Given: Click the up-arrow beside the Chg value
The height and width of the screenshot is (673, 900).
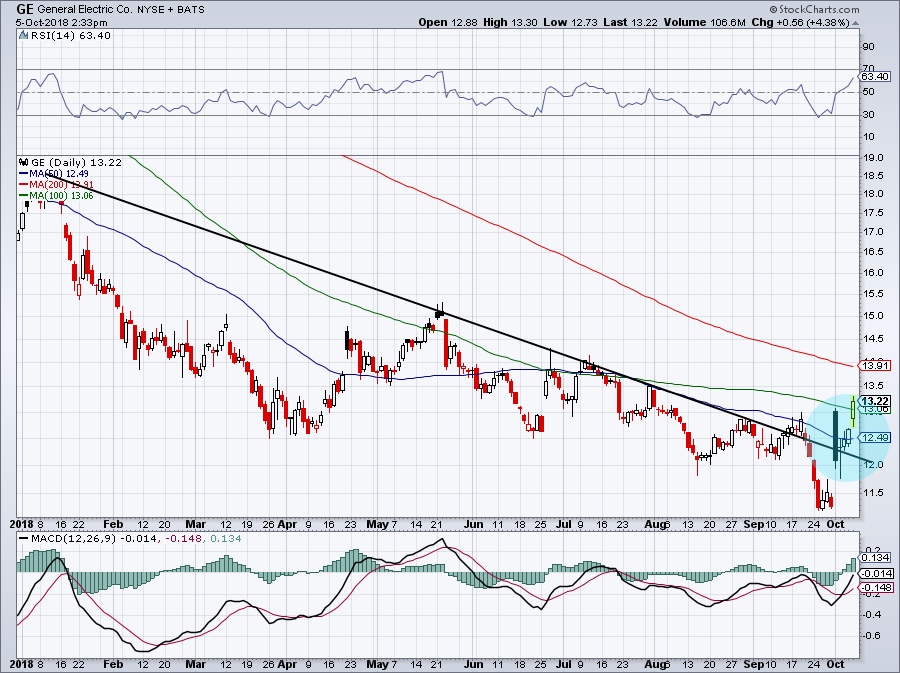Looking at the screenshot, I should 856,23.
